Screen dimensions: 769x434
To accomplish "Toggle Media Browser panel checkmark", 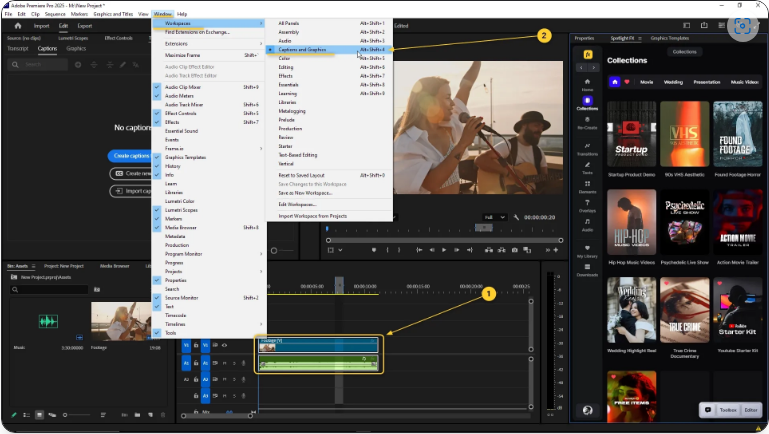I will coord(157,228).
